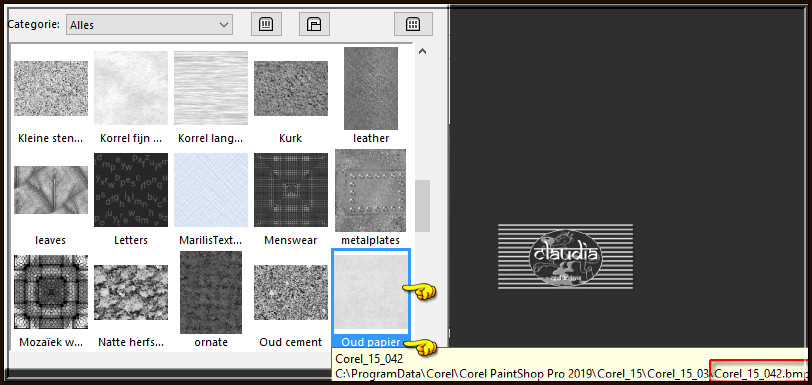
Task: Select the Kurk texture thumbnail
Action: [x=291, y=88]
